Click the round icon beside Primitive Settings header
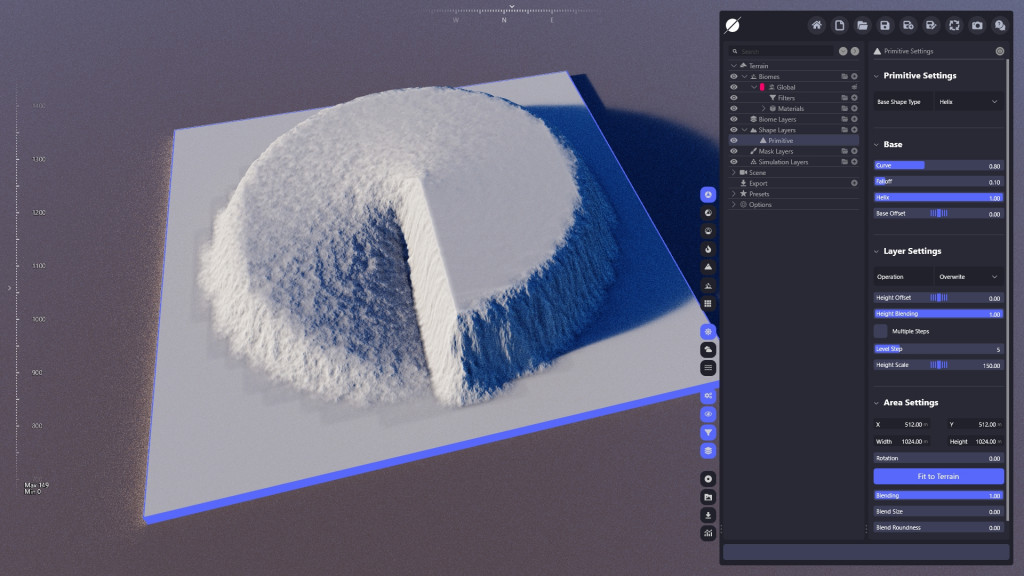The height and width of the screenshot is (576, 1024). click(1000, 51)
